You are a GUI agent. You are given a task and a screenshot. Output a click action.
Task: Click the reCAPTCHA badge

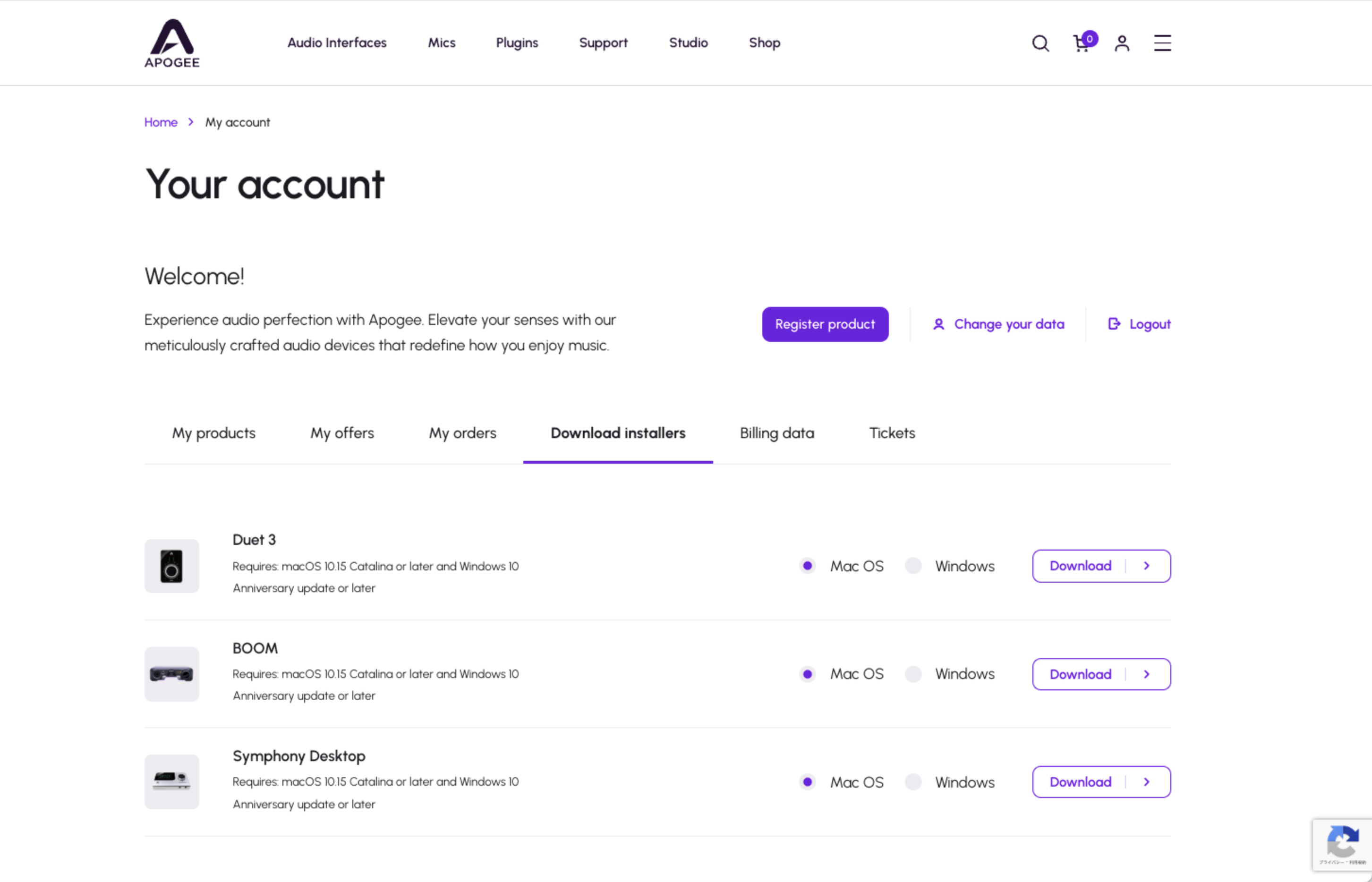click(1342, 845)
